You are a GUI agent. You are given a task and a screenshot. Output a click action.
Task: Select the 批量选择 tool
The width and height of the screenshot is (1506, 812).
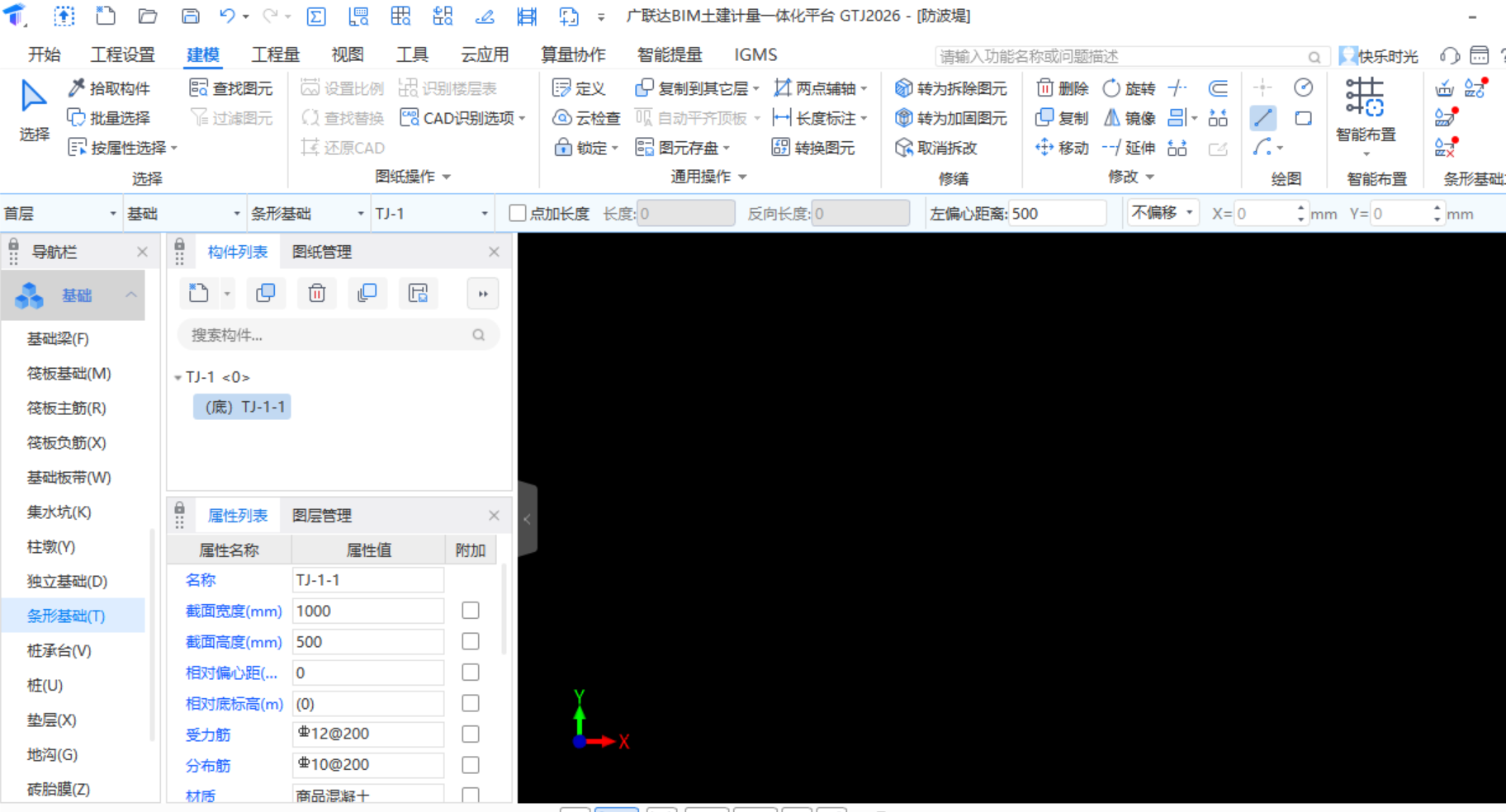tap(109, 118)
